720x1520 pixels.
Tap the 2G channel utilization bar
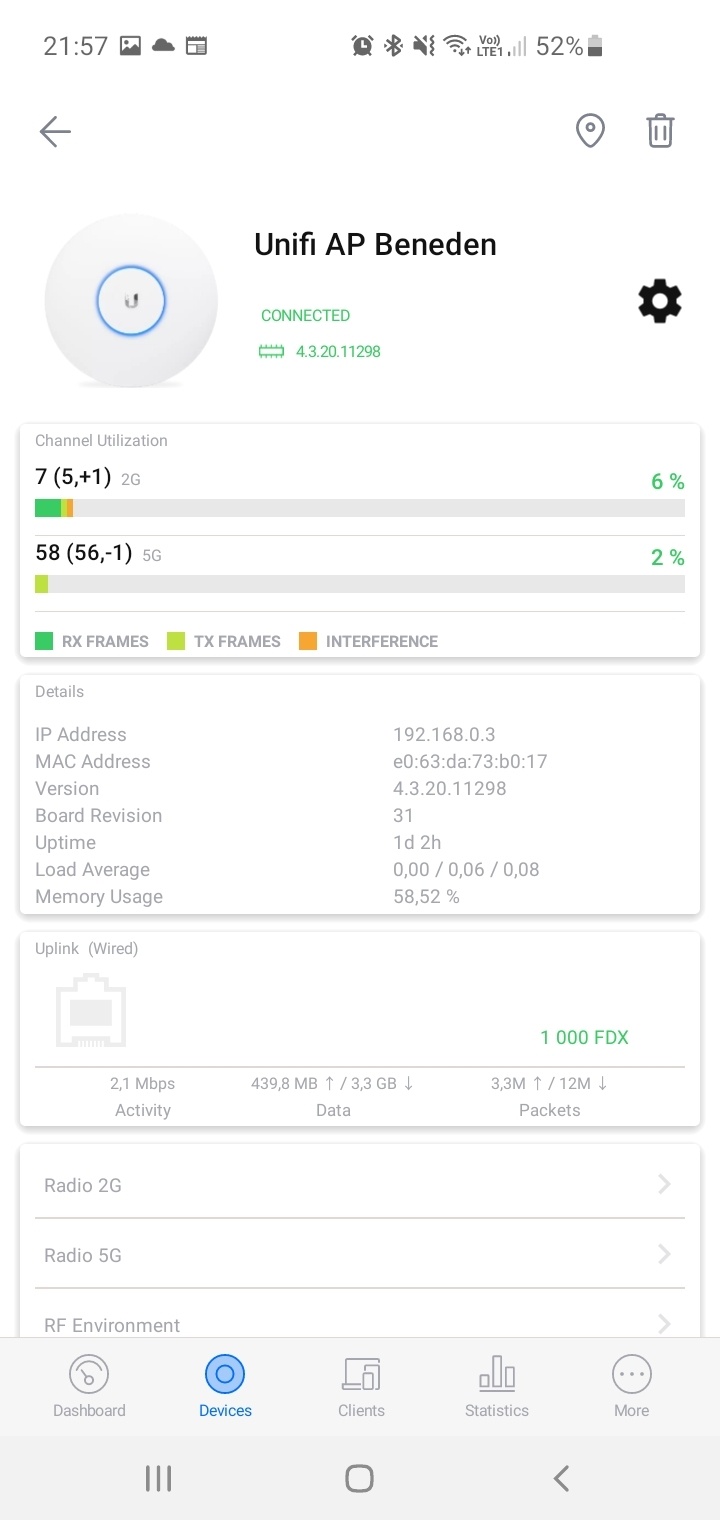[360, 508]
